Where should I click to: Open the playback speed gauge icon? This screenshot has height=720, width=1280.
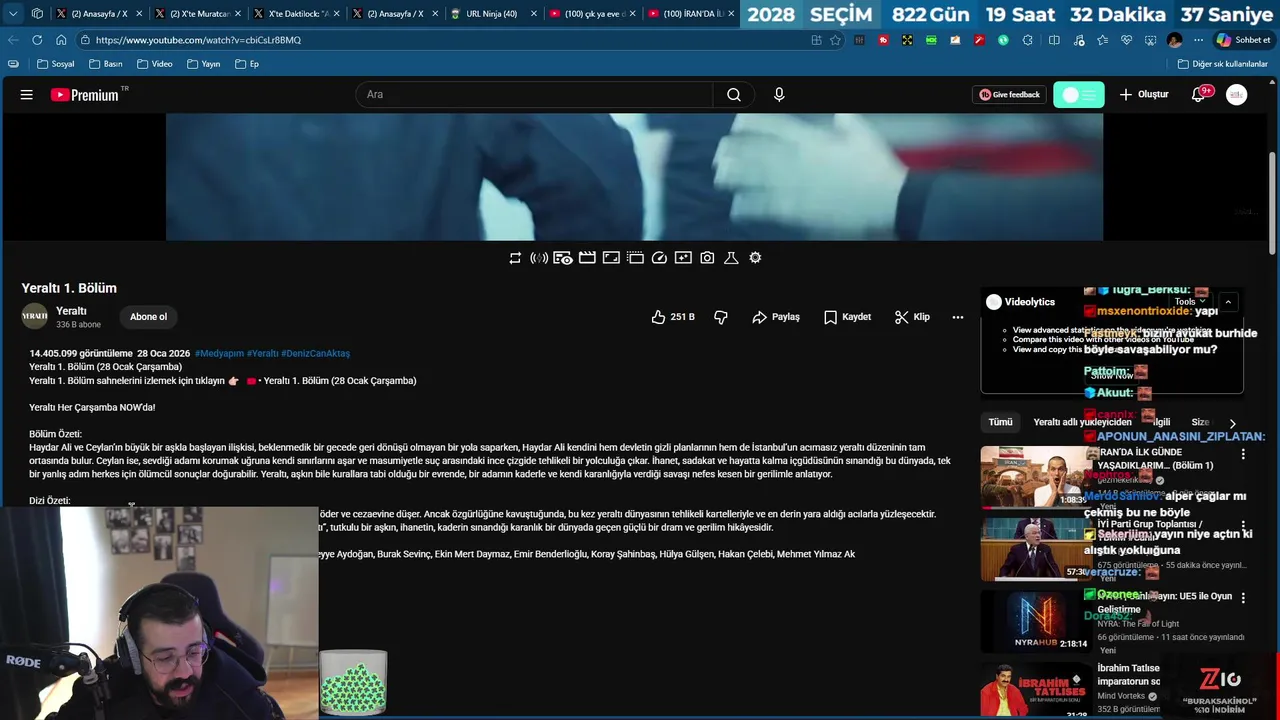coord(659,258)
